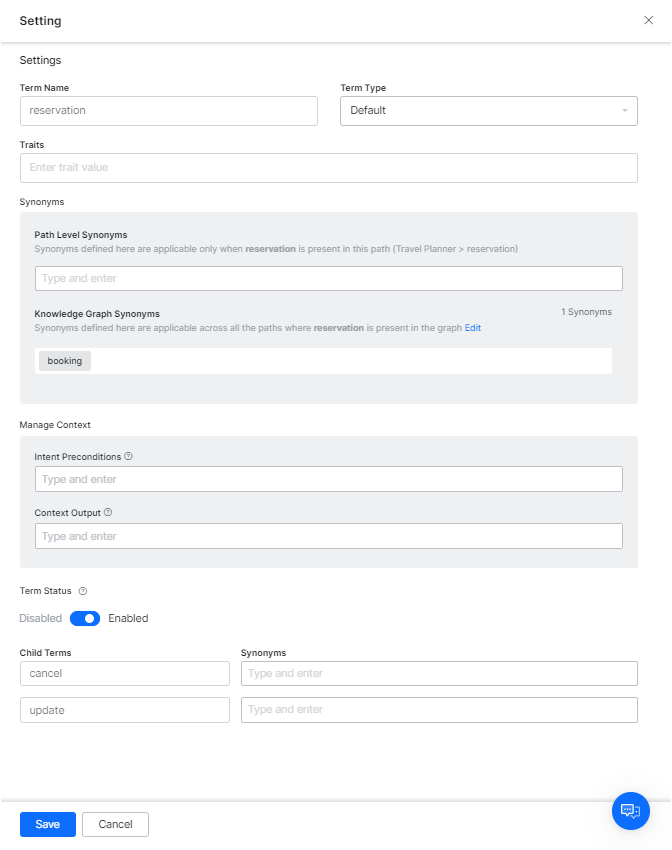Click the Context Output help icon

108,512
